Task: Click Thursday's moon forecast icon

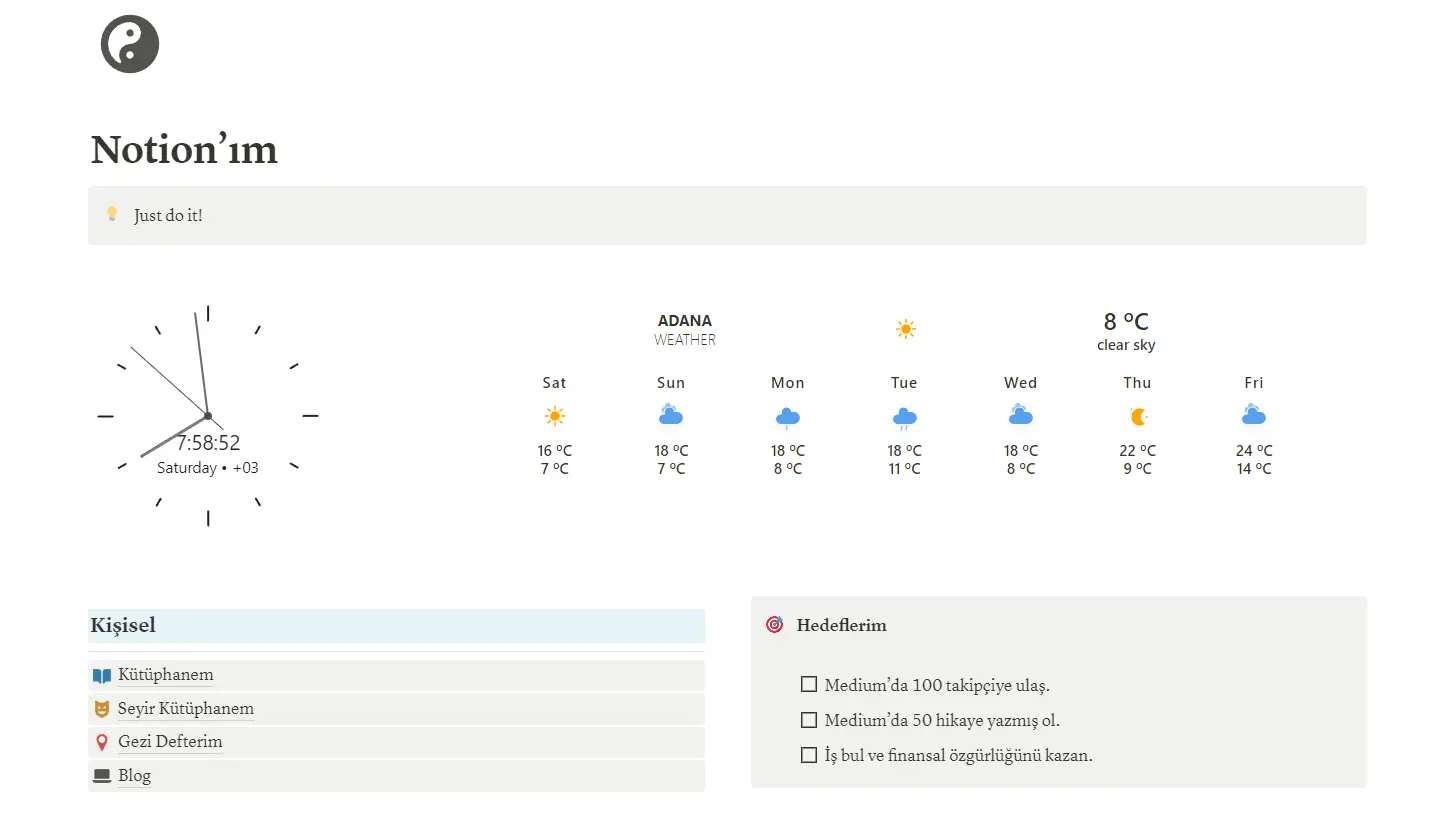Action: (x=1138, y=416)
